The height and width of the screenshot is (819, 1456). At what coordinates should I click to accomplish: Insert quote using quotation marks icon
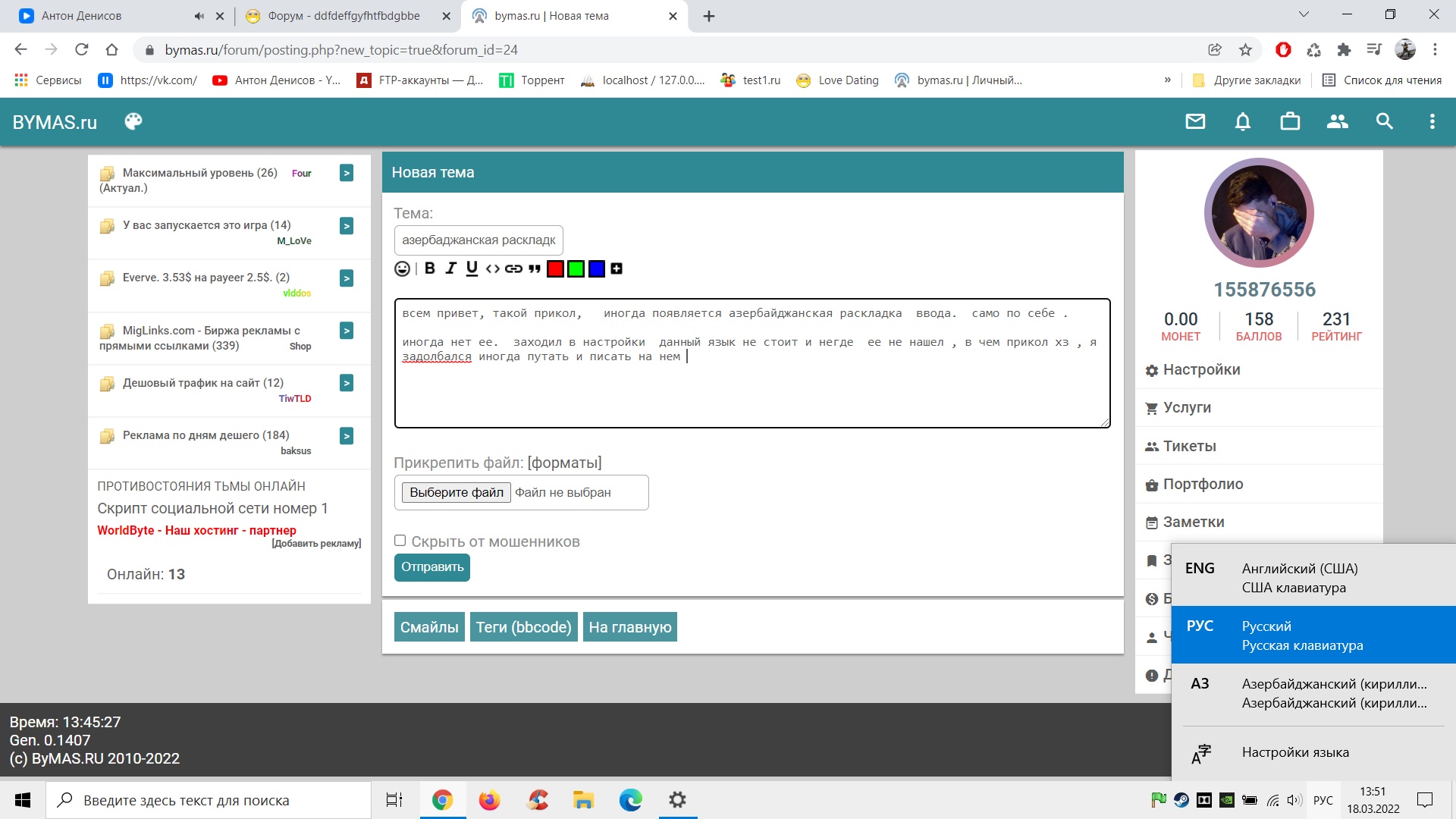(535, 268)
